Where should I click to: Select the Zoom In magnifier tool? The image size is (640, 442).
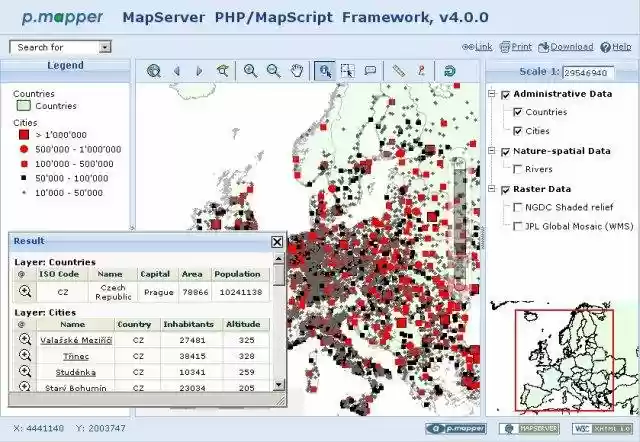pyautogui.click(x=250, y=71)
